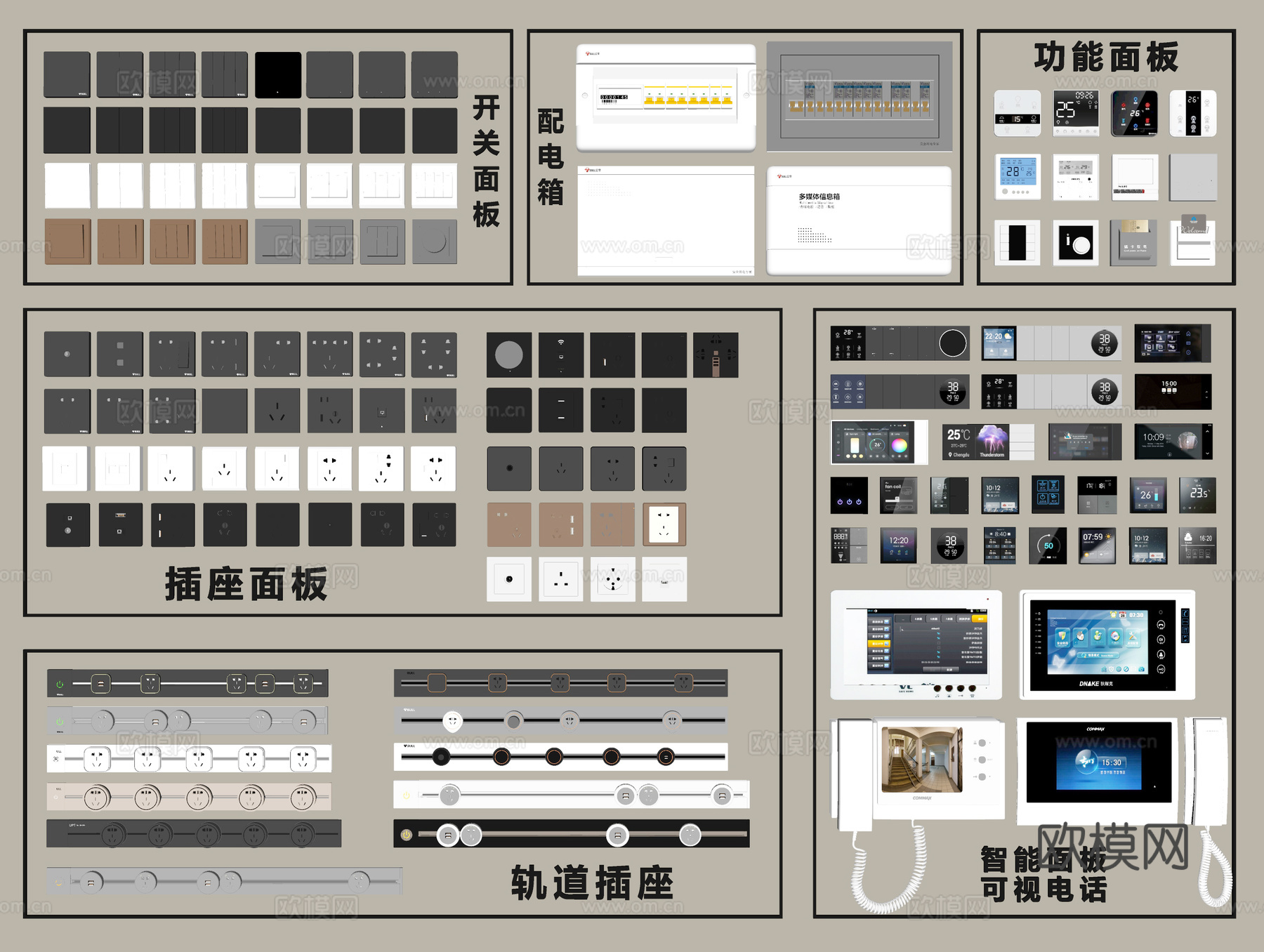Select the white panel with single round jack
This screenshot has height=952, width=1264.
click(x=509, y=579)
